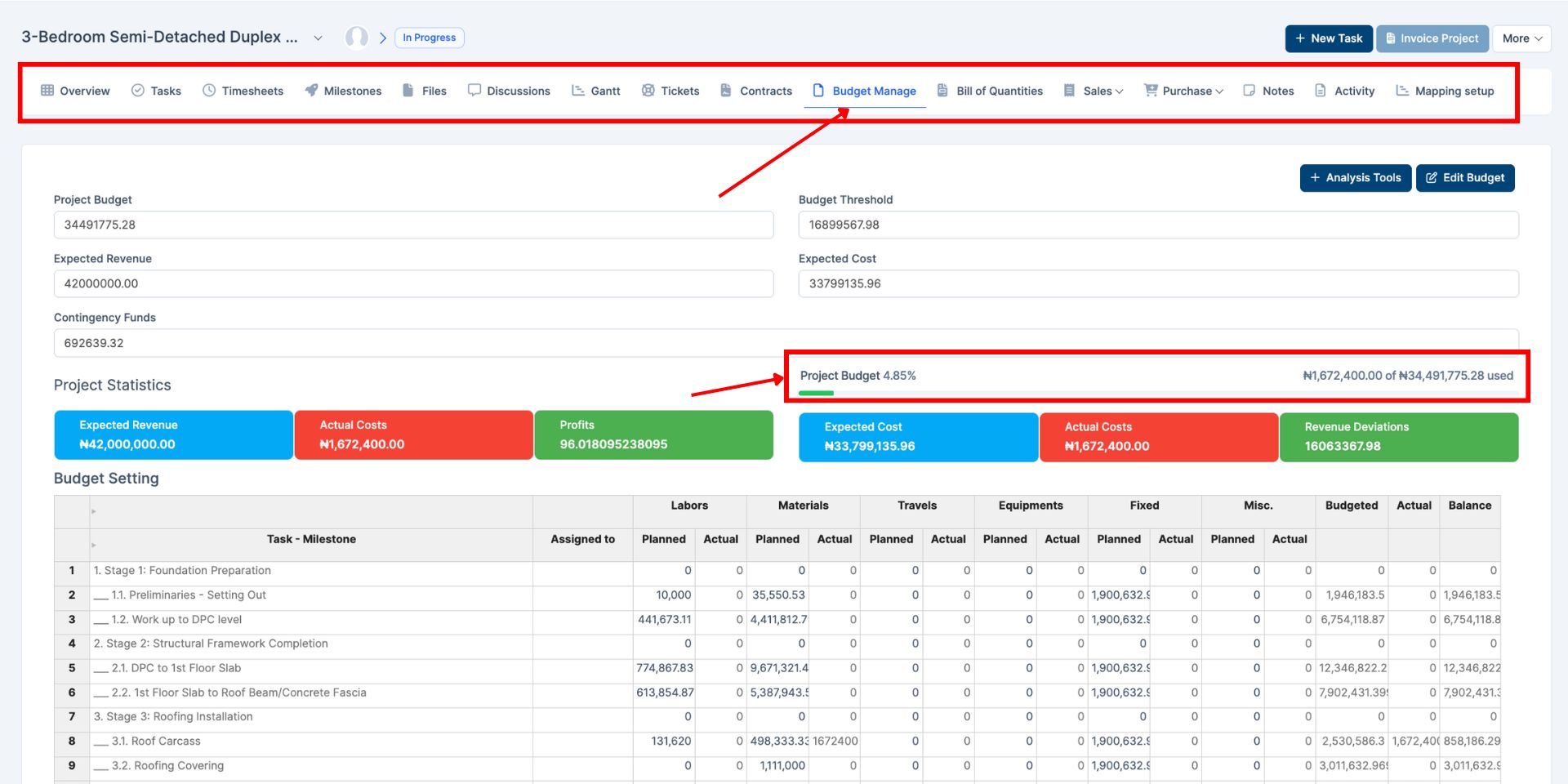Click the Overview grid icon
Viewport: 1568px width, 784px height.
pyautogui.click(x=47, y=91)
